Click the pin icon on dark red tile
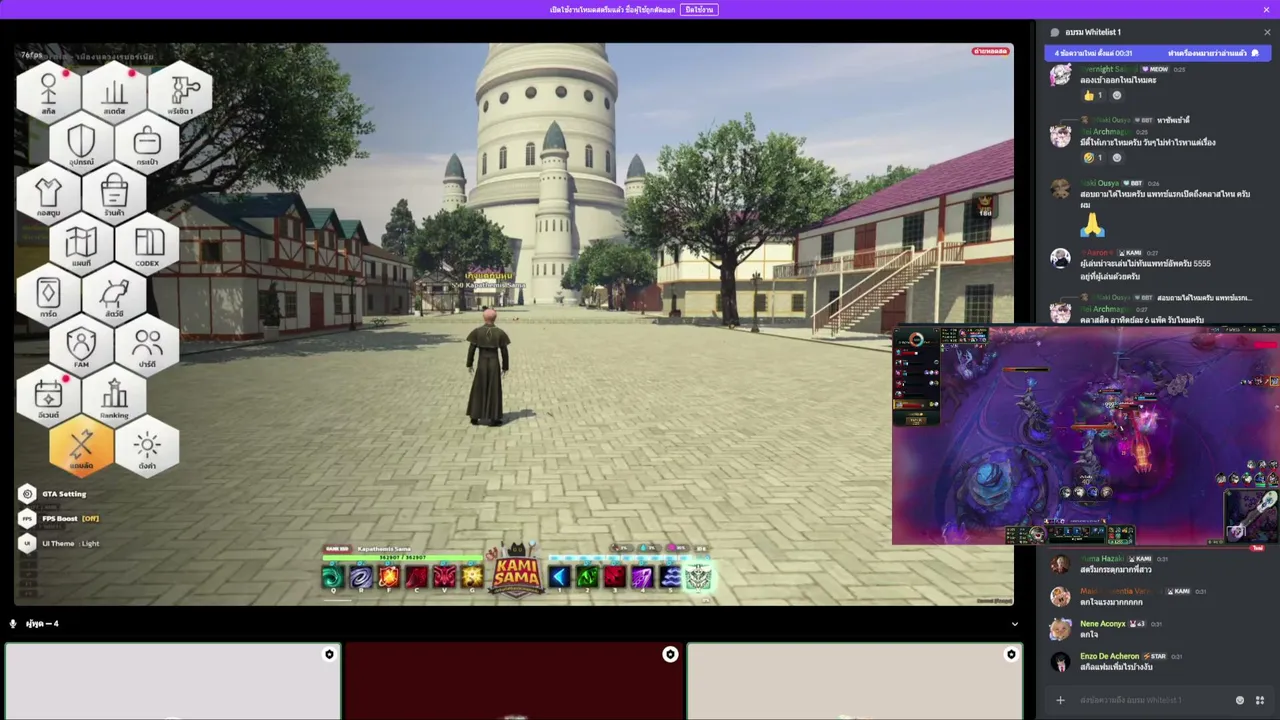 [x=670, y=654]
